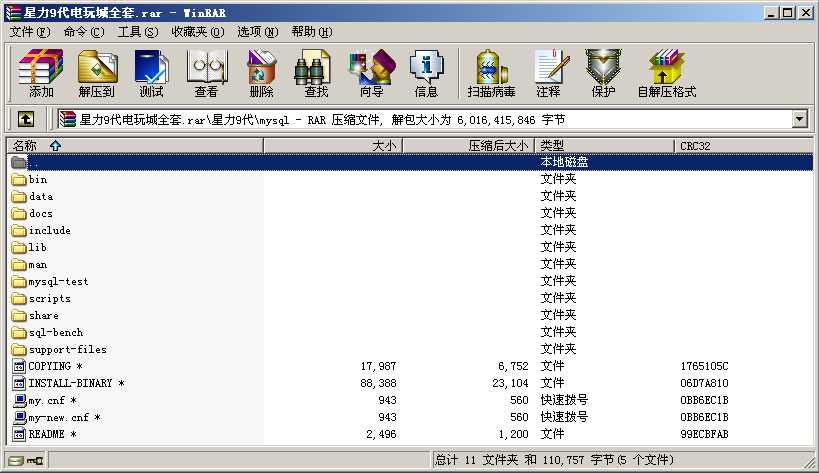Click the WinRAR title bar icon

click(x=13, y=13)
